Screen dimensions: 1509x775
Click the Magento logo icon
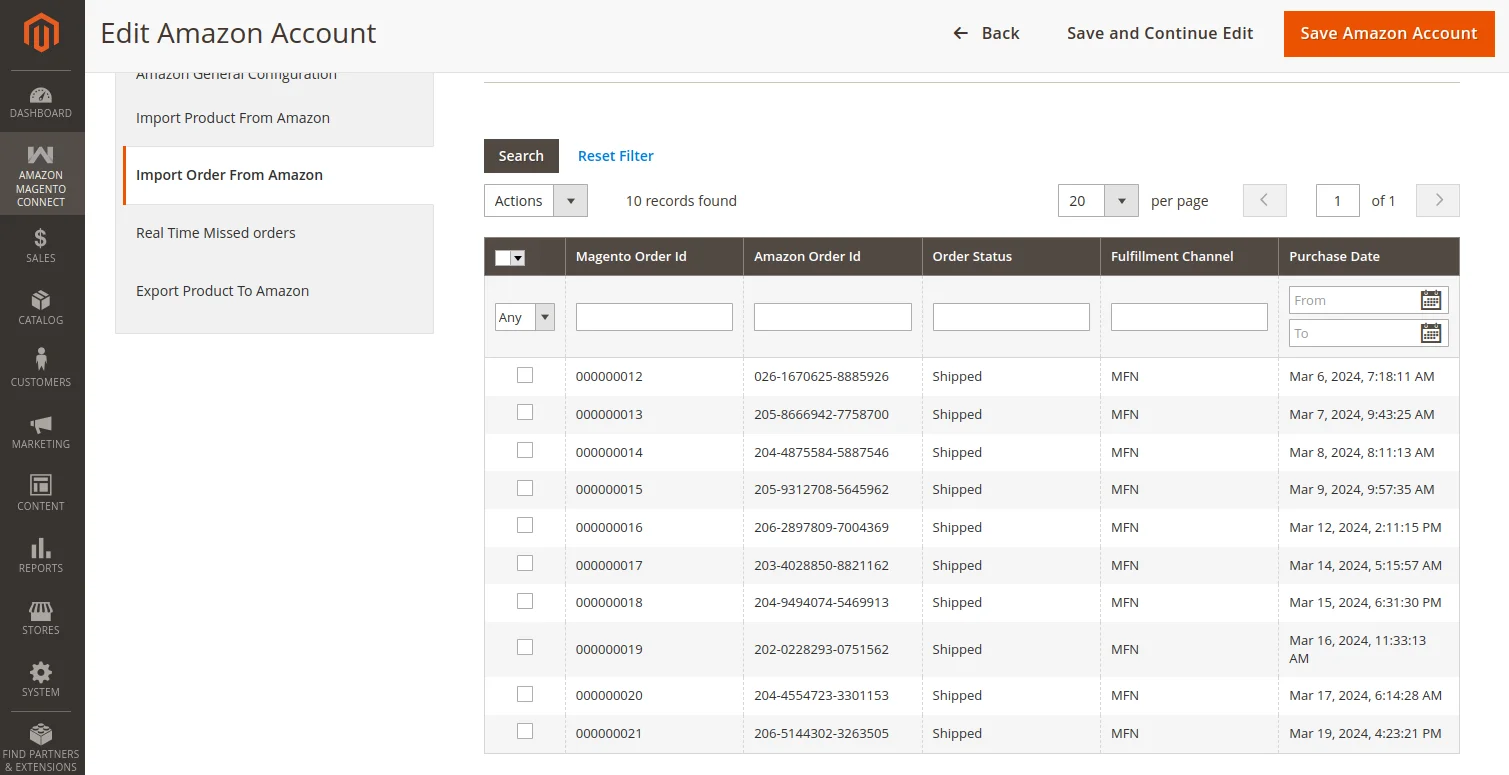click(x=41, y=33)
